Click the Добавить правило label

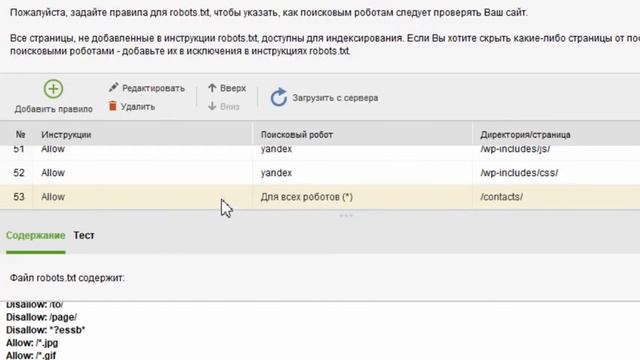tap(53, 109)
